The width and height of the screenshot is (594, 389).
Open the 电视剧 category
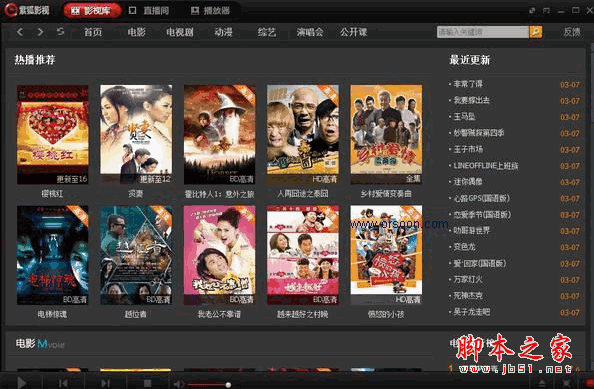[180, 32]
